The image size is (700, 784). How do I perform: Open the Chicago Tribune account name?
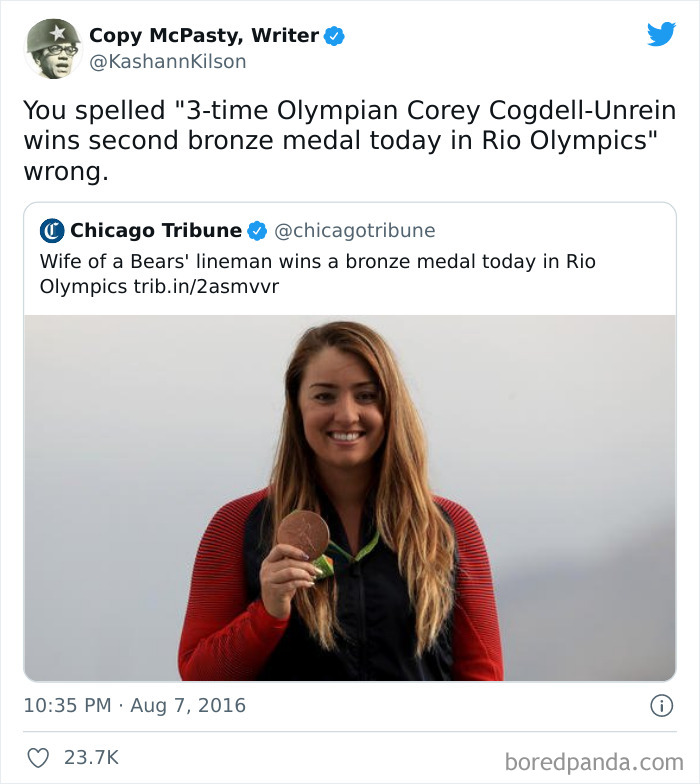(155, 231)
